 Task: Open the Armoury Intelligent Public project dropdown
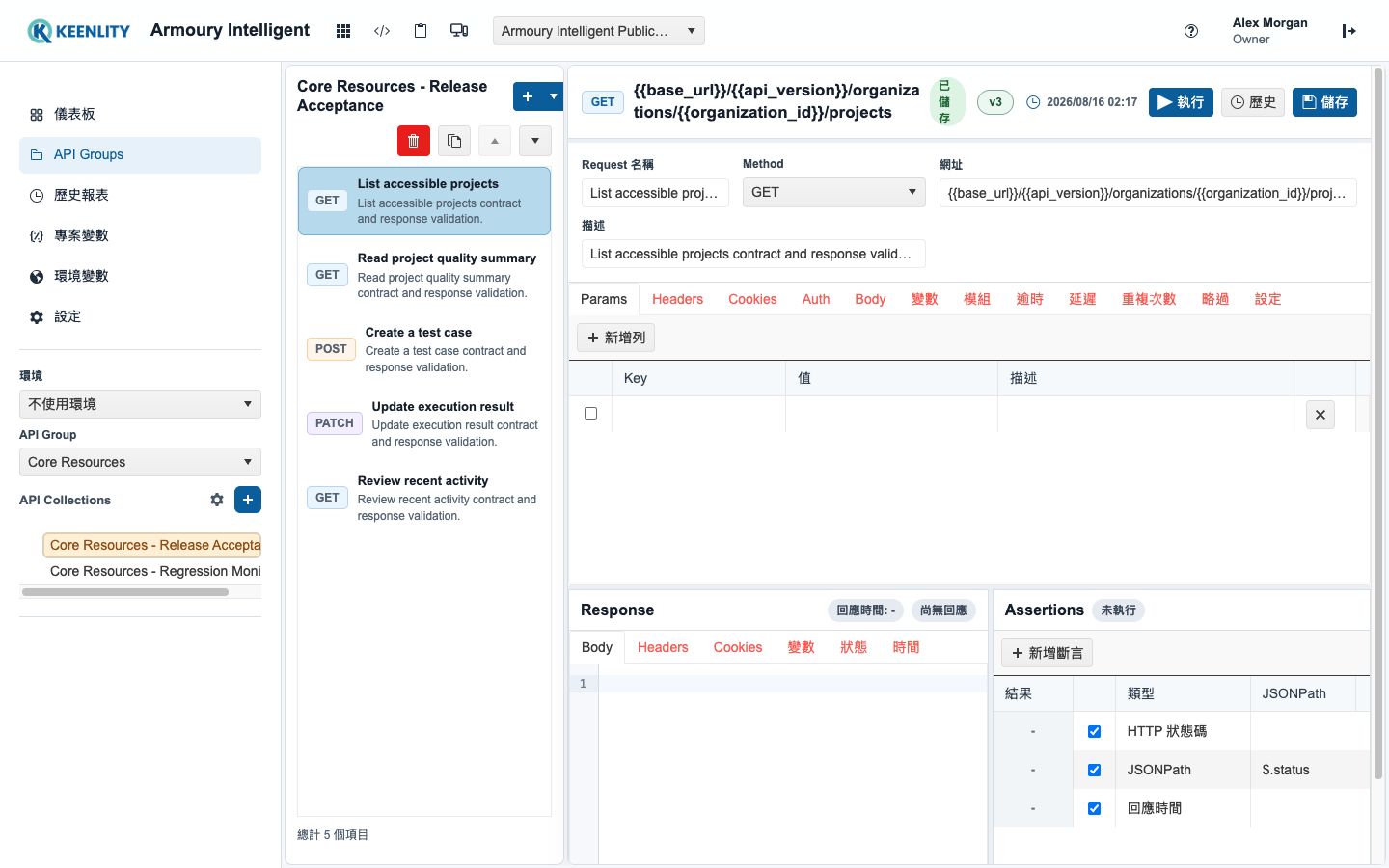click(x=599, y=31)
